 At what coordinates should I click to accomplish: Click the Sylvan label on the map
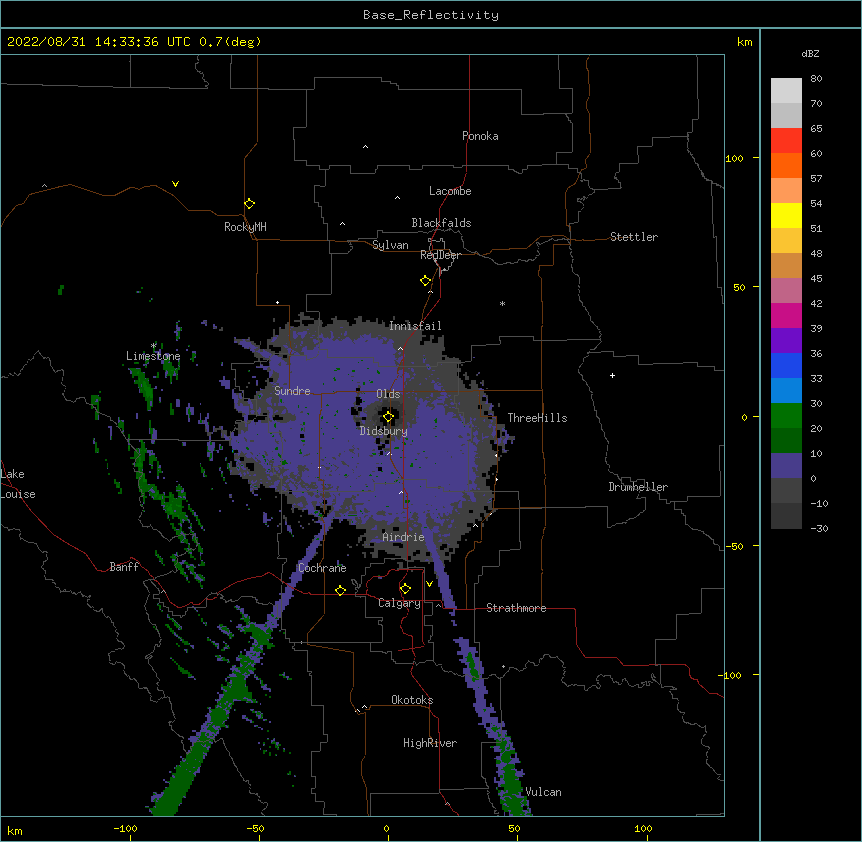(x=390, y=245)
